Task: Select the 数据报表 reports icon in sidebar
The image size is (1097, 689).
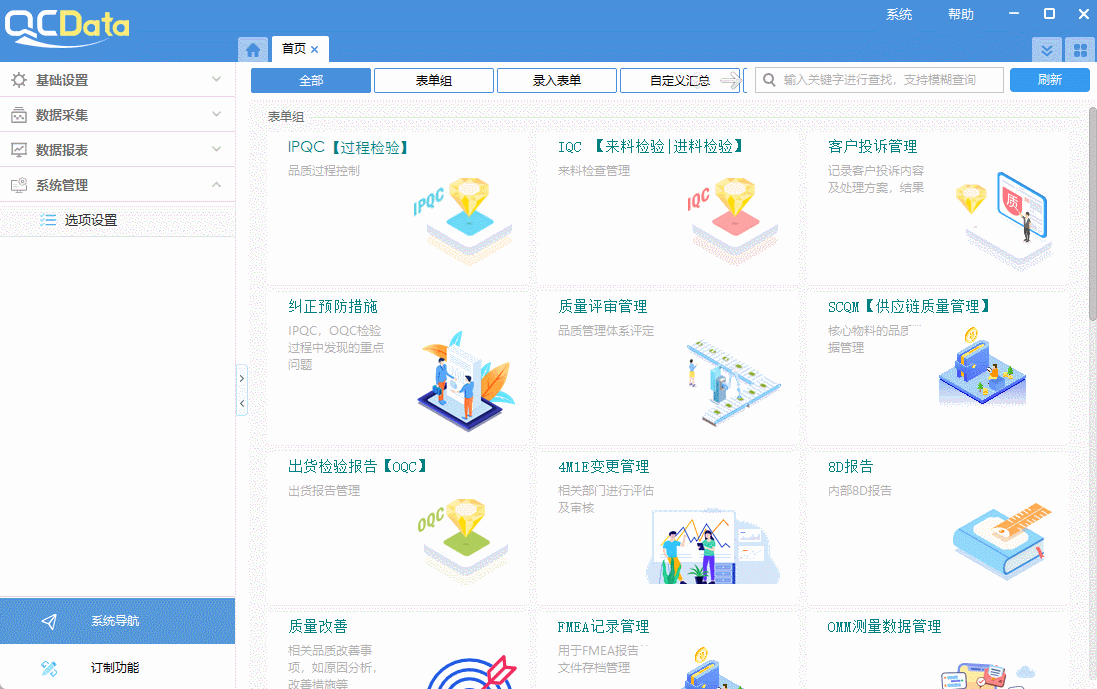Action: coord(18,149)
